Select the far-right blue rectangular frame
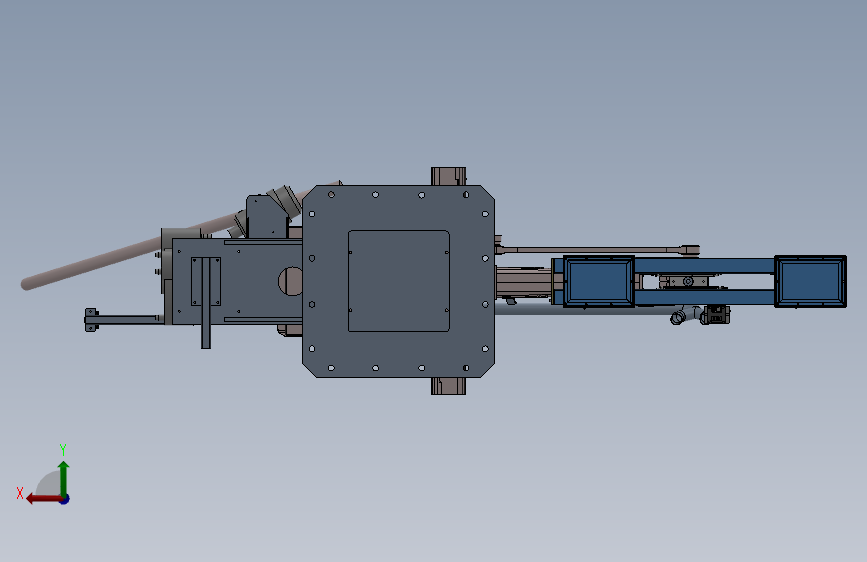 (x=811, y=281)
